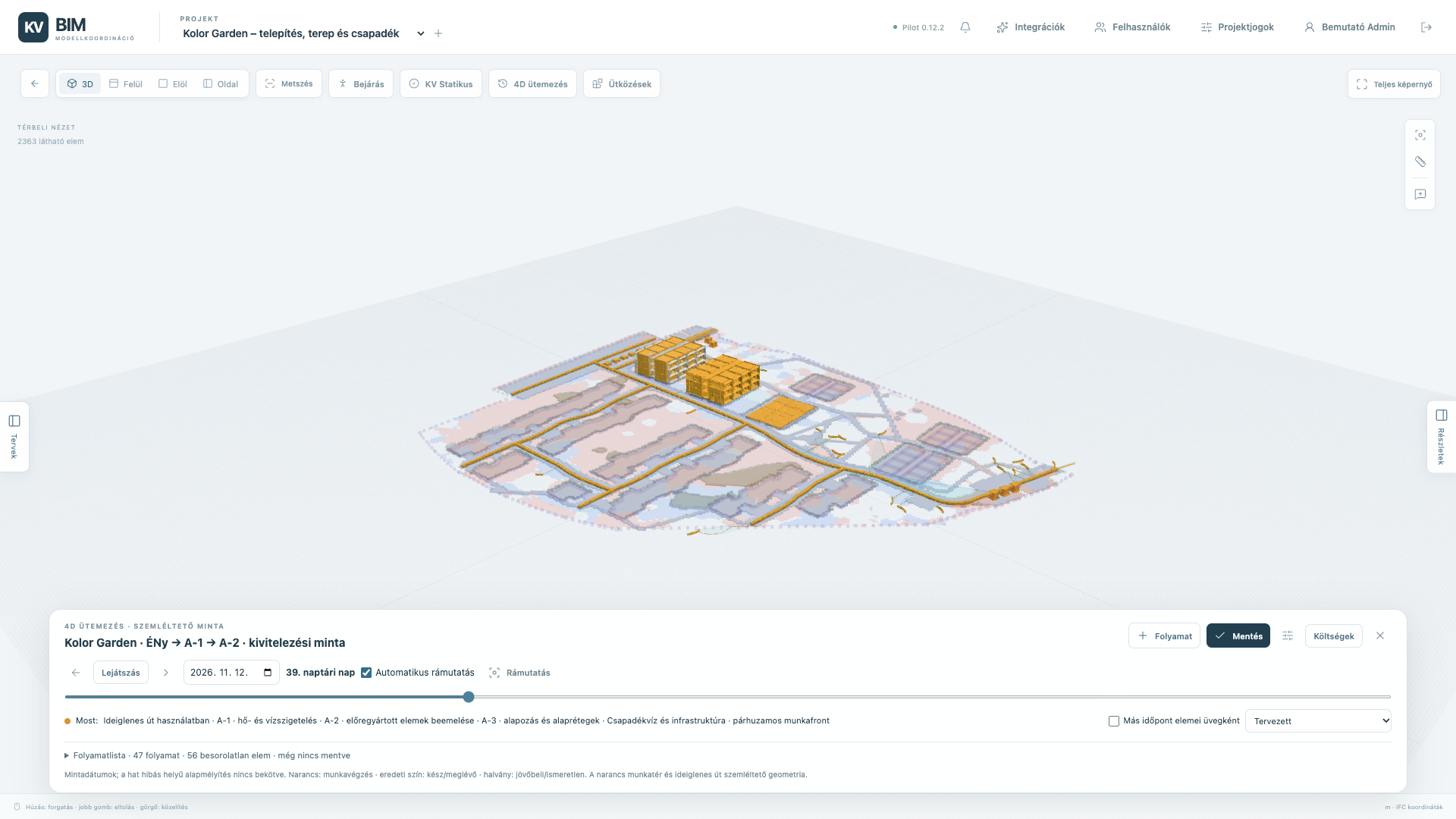
Task: Open the schedule settings sliders icon
Action: coord(1288,635)
